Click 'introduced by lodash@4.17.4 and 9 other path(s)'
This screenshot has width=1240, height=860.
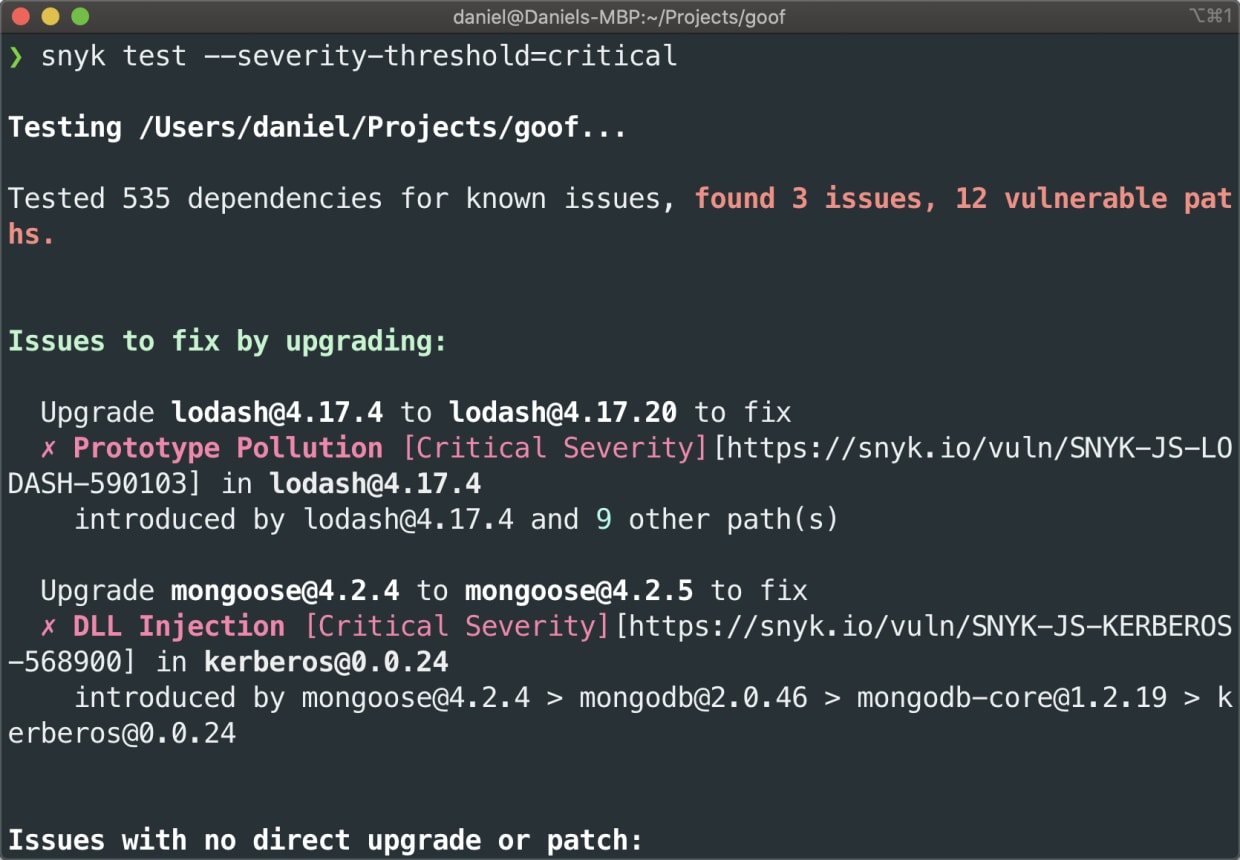point(456,520)
